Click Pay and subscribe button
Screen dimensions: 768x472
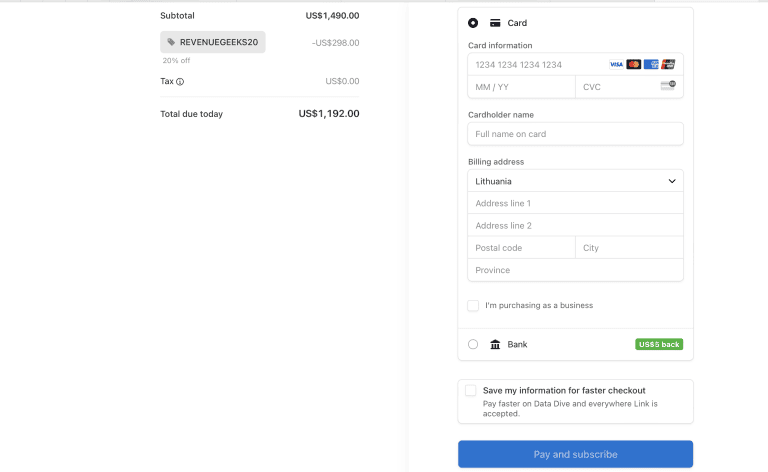[576, 454]
